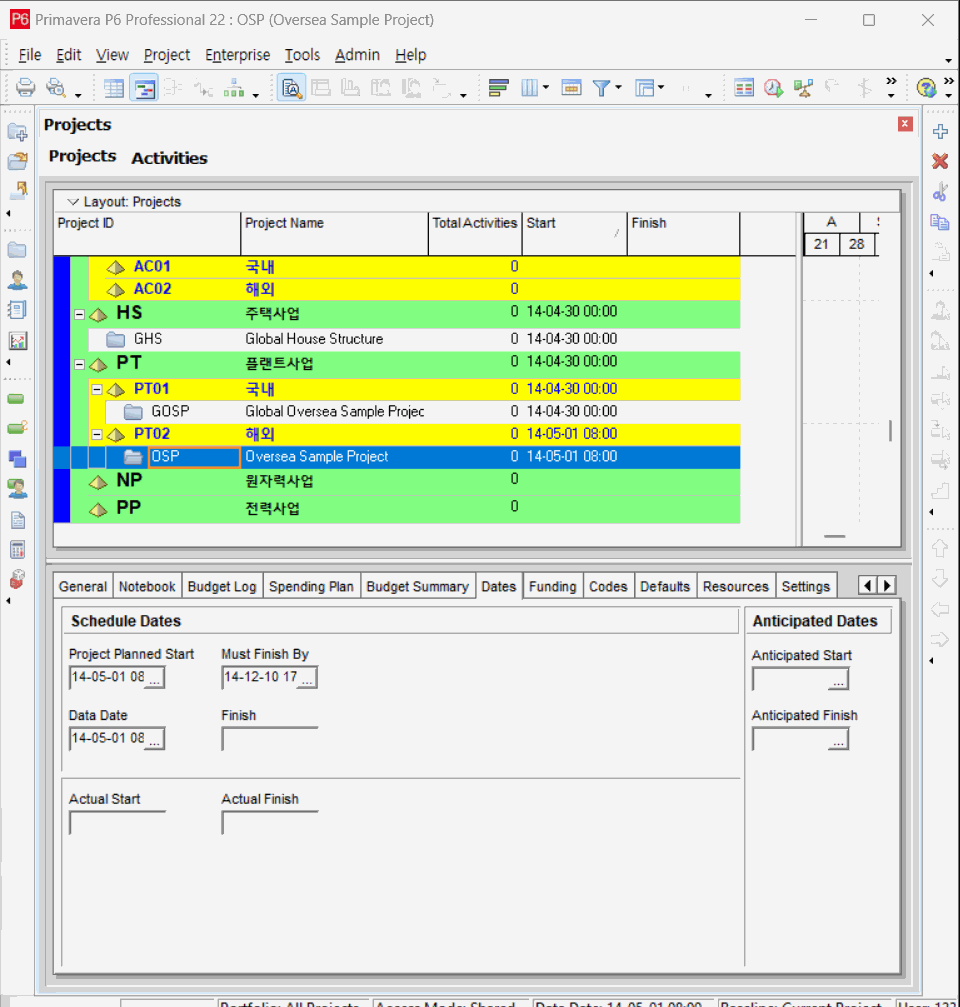
Task: Switch to the Codes tab
Action: coord(608,586)
